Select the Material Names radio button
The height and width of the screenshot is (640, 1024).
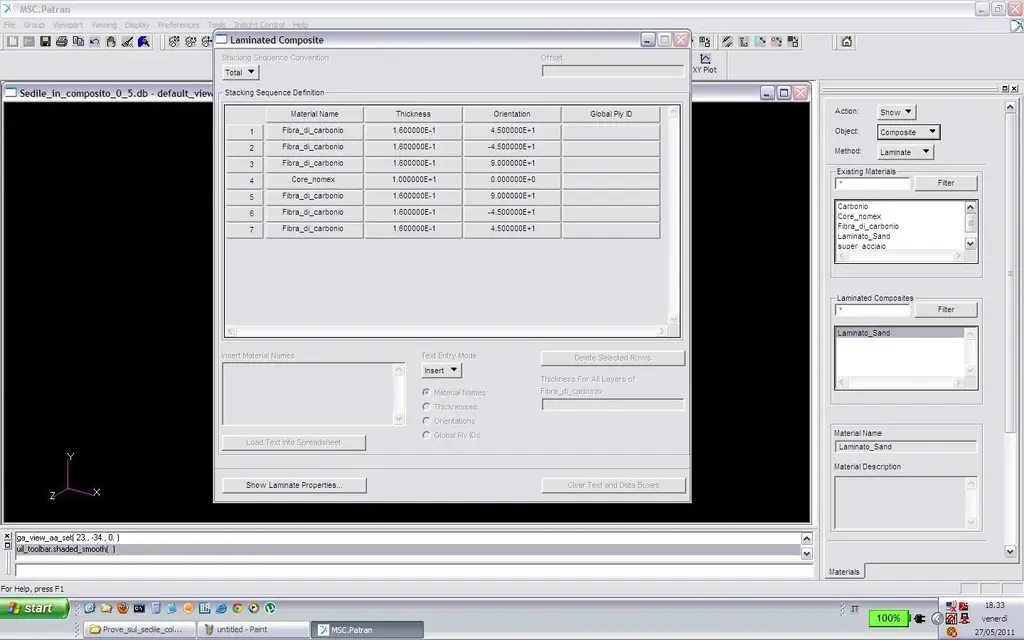[x=426, y=392]
